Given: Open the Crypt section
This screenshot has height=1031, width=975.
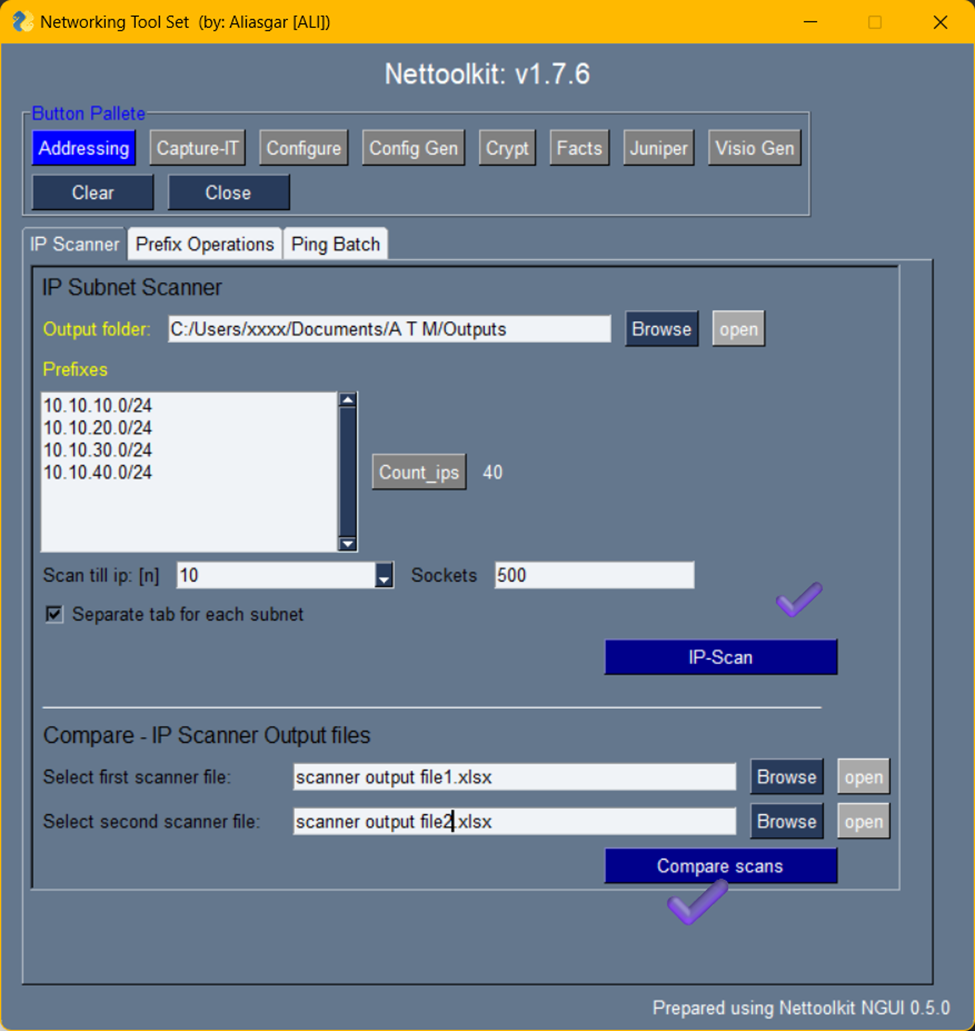Looking at the screenshot, I should (507, 148).
